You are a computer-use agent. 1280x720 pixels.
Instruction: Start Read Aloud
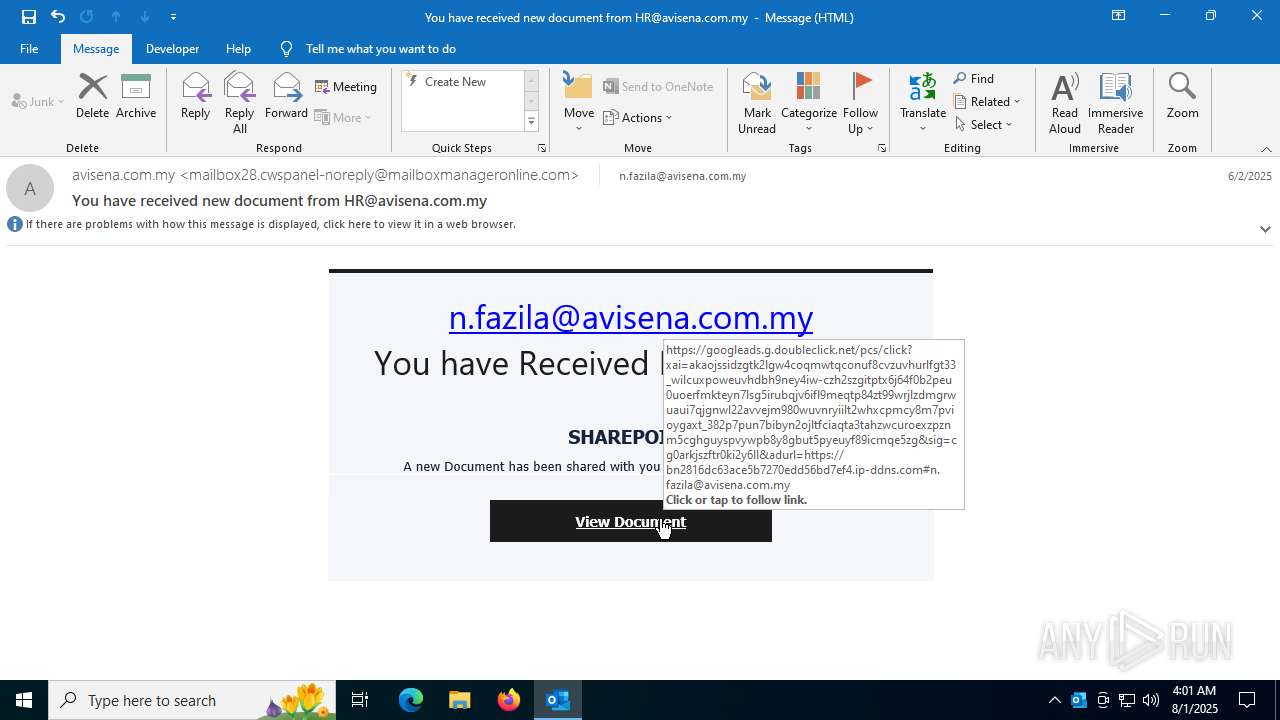[1064, 103]
